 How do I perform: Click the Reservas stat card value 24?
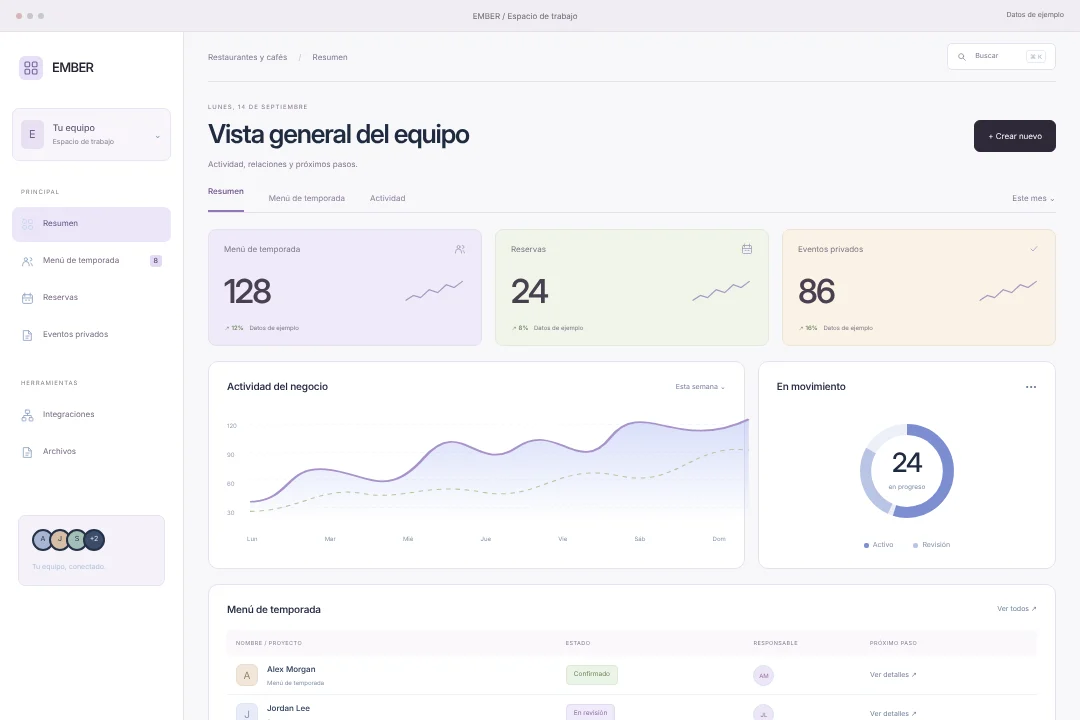coord(529,291)
